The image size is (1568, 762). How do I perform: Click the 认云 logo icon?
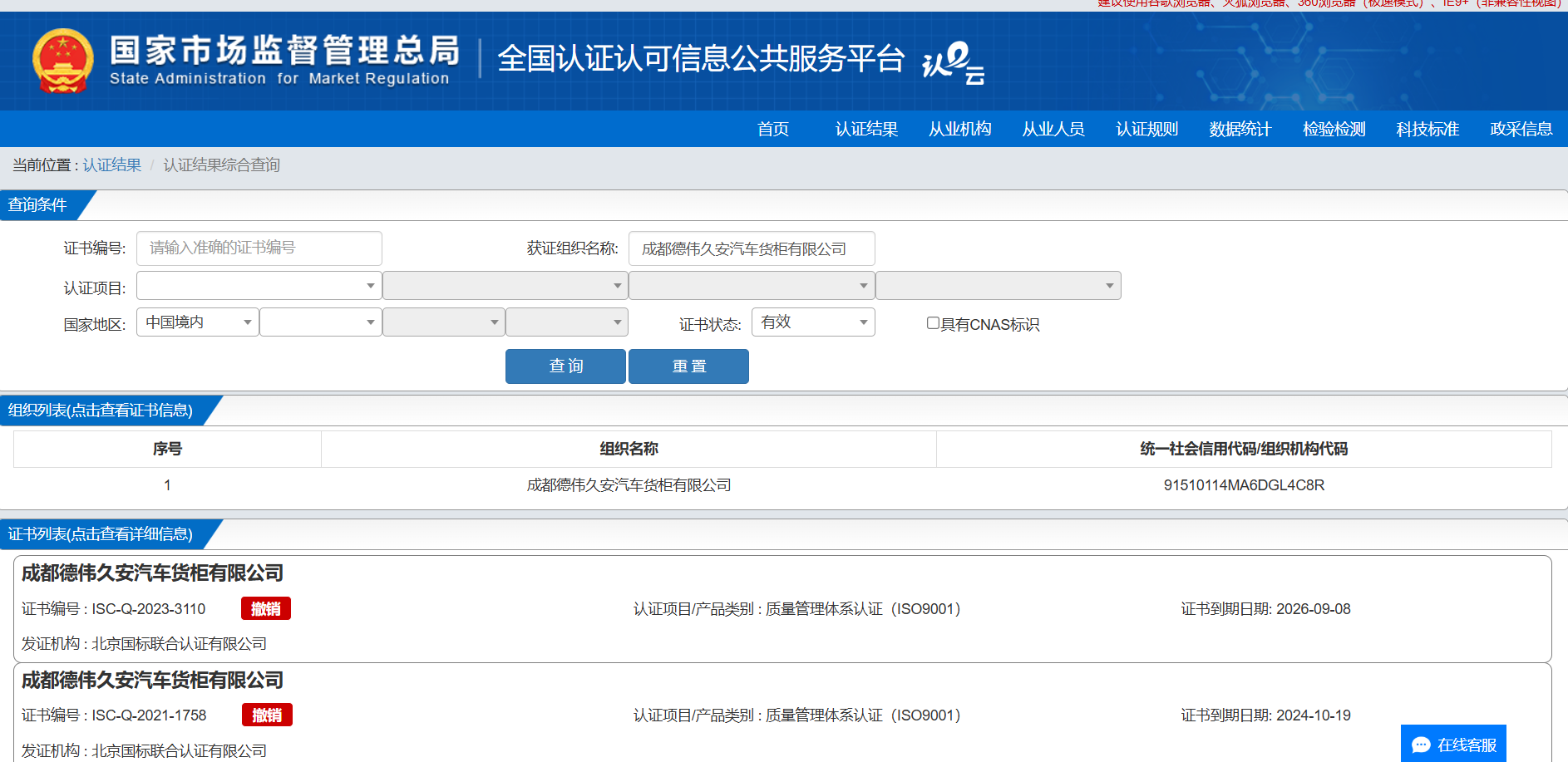tap(953, 63)
